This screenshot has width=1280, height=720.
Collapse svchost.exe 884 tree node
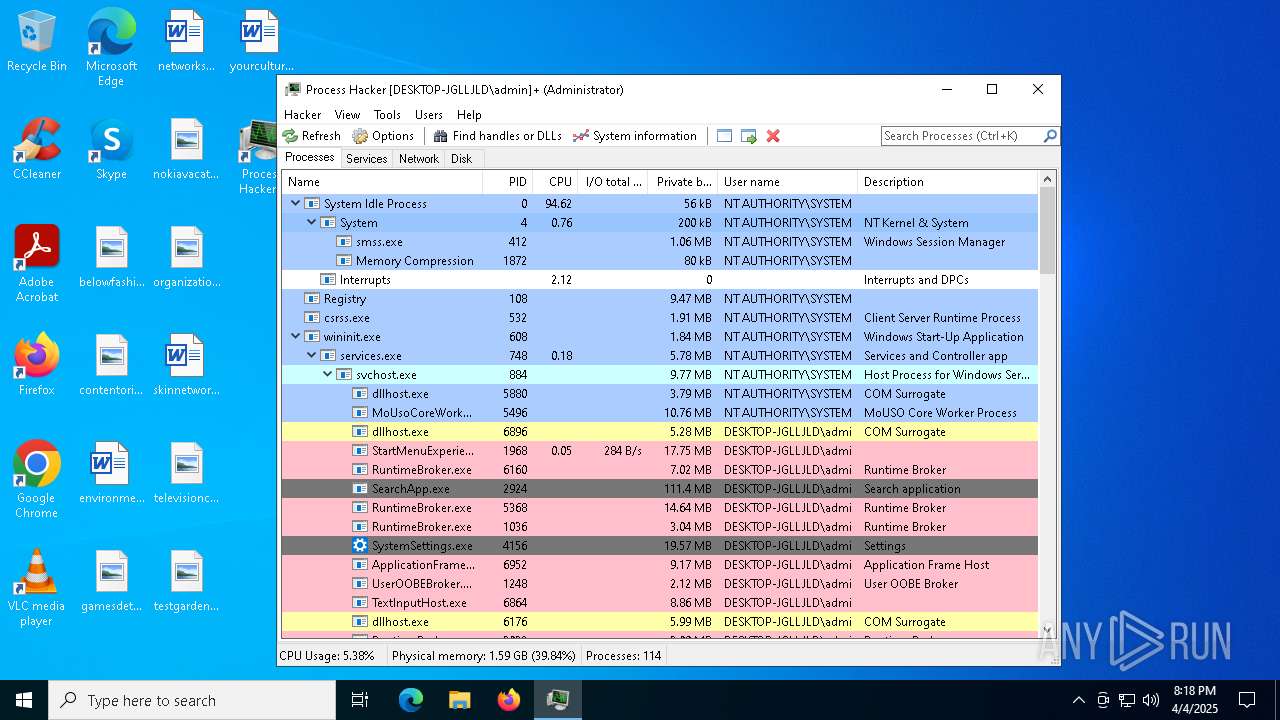327,374
